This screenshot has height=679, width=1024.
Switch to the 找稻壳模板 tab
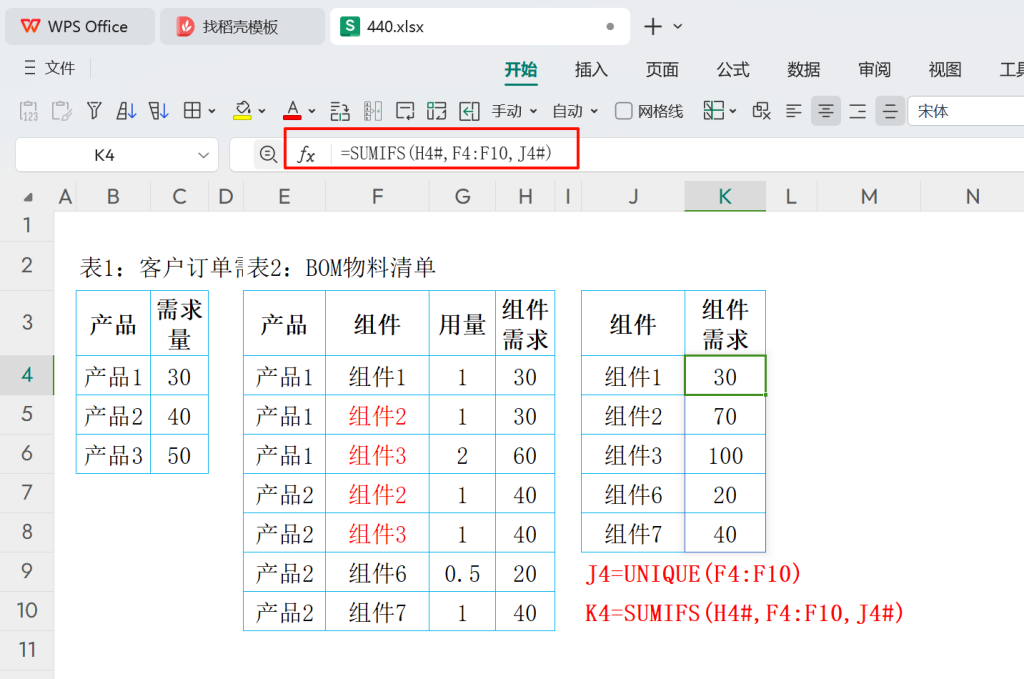point(242,27)
